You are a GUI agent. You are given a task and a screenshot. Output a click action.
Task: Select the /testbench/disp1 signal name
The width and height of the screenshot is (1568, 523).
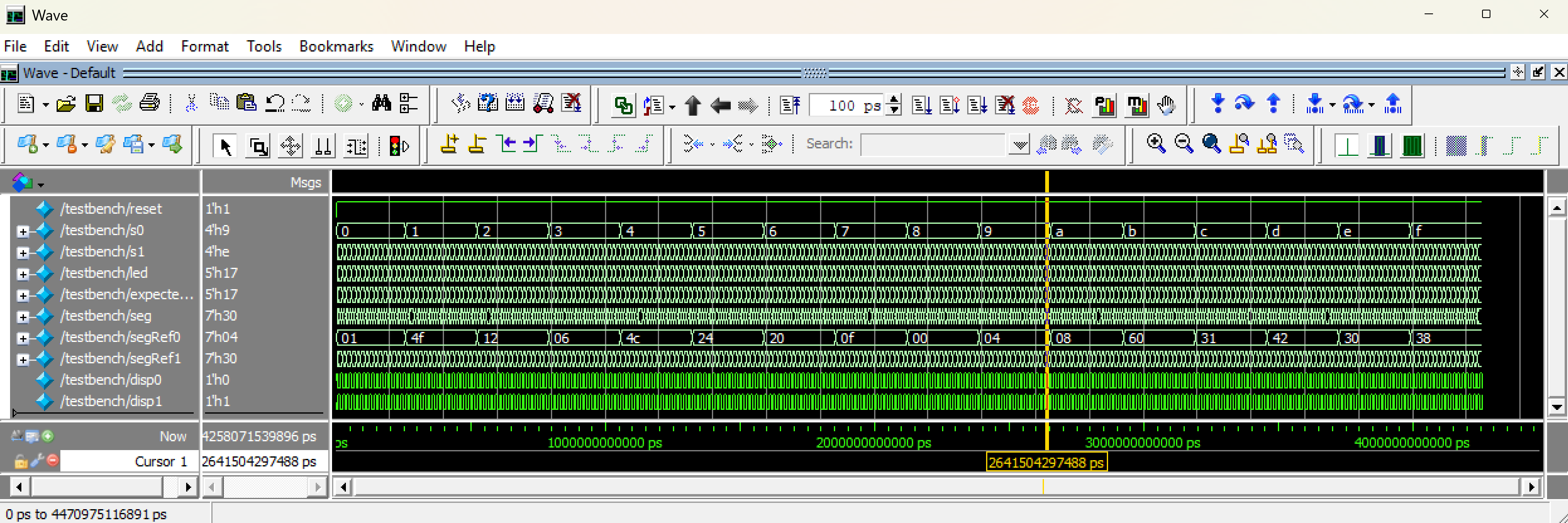pos(111,401)
